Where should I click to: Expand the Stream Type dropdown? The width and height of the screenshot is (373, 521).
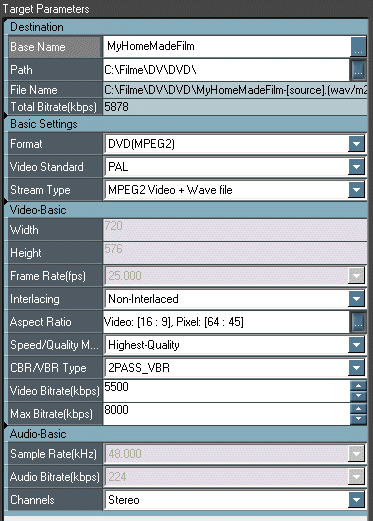(356, 190)
